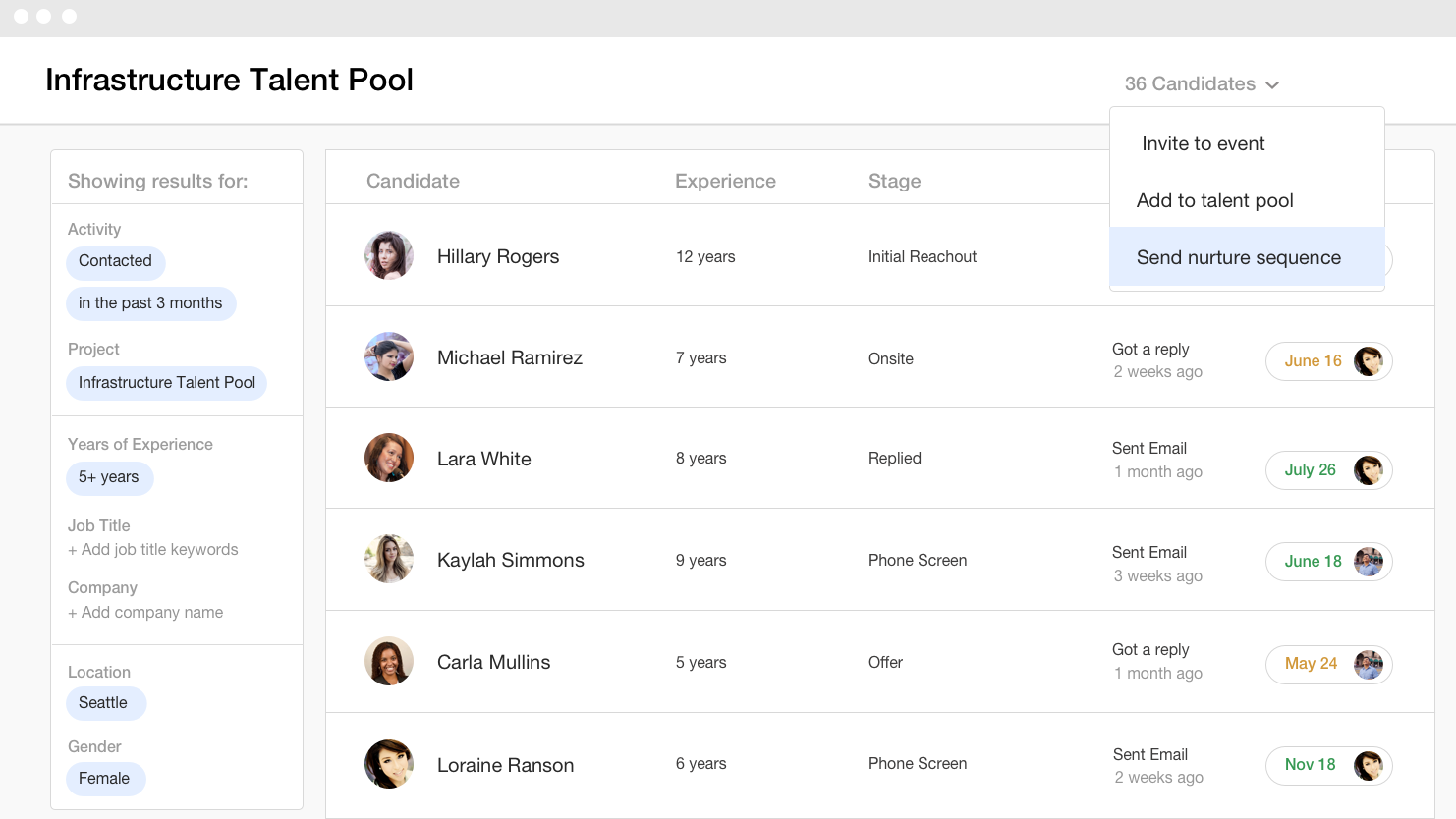Open Loraine Ranson candidate name
1456x819 pixels.
[x=506, y=765]
